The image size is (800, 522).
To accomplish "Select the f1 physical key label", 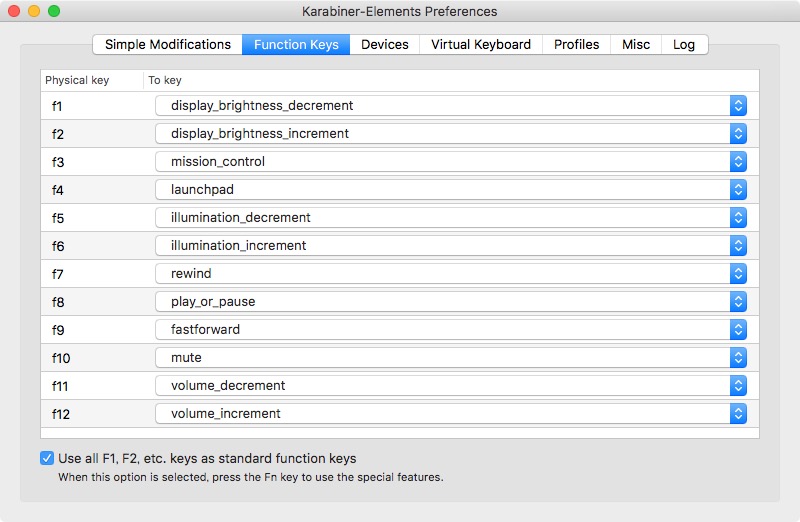I will (57, 106).
